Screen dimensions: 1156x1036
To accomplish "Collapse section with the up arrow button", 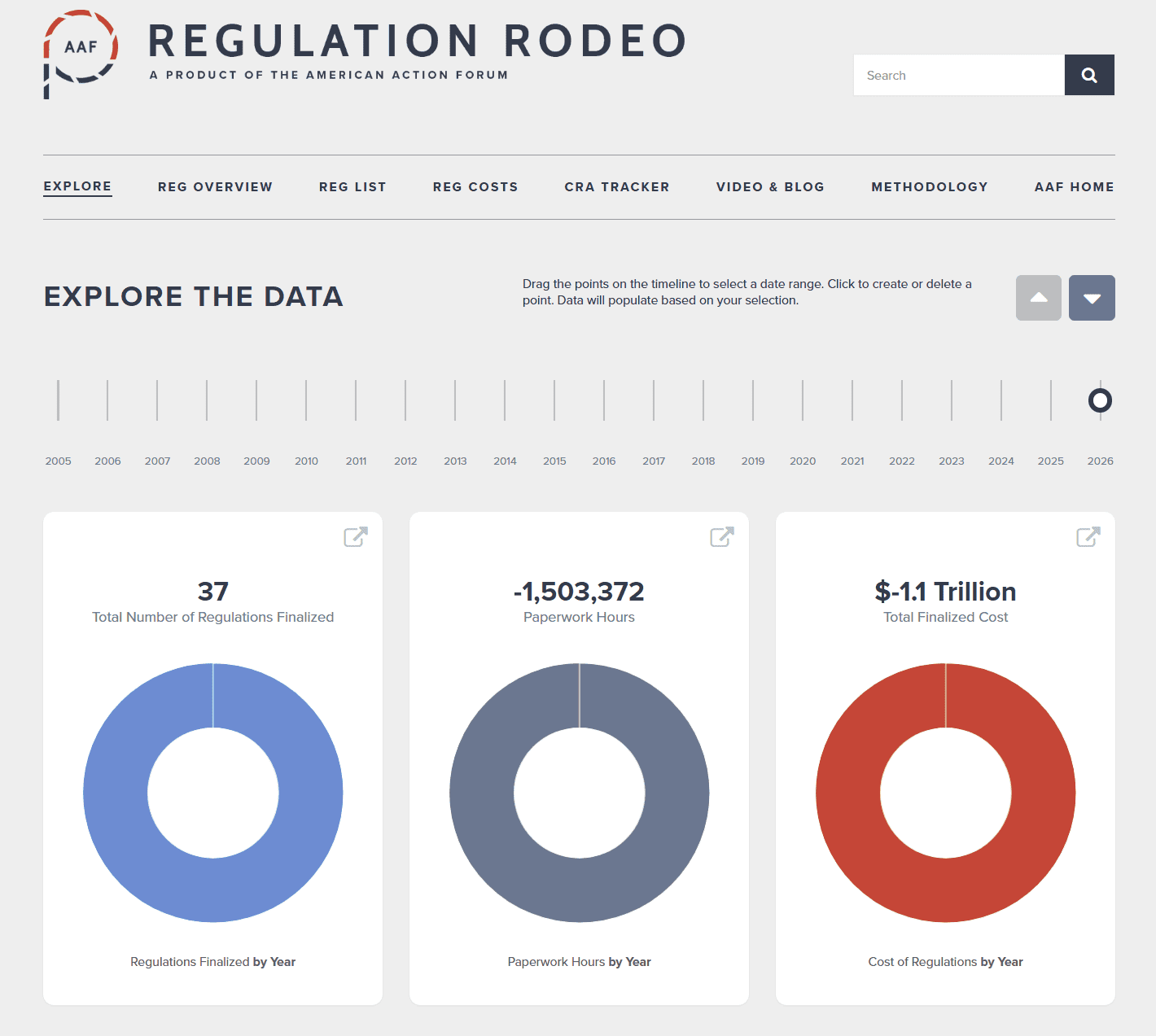I will tap(1038, 298).
